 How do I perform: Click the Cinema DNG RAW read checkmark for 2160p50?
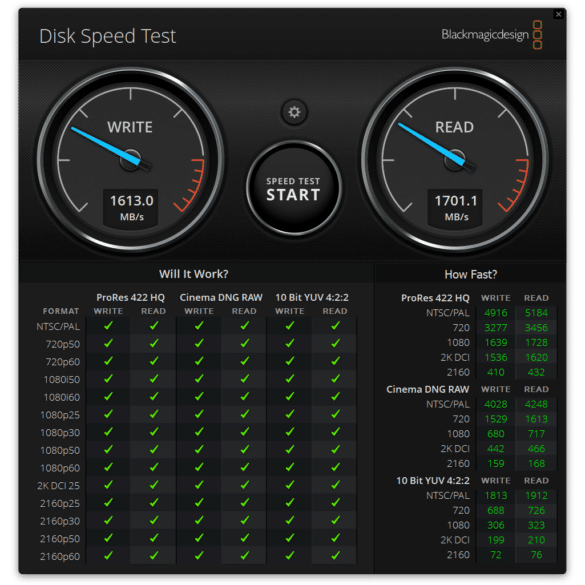(245, 538)
